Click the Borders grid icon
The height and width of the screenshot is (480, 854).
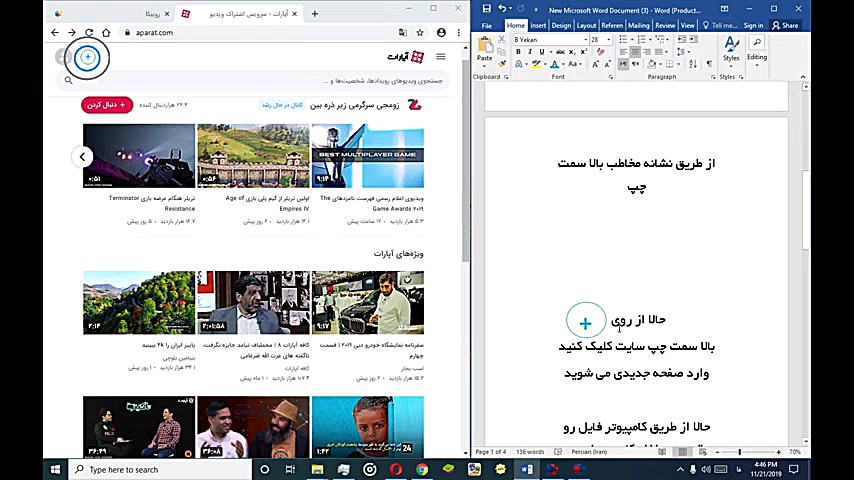click(x=669, y=64)
